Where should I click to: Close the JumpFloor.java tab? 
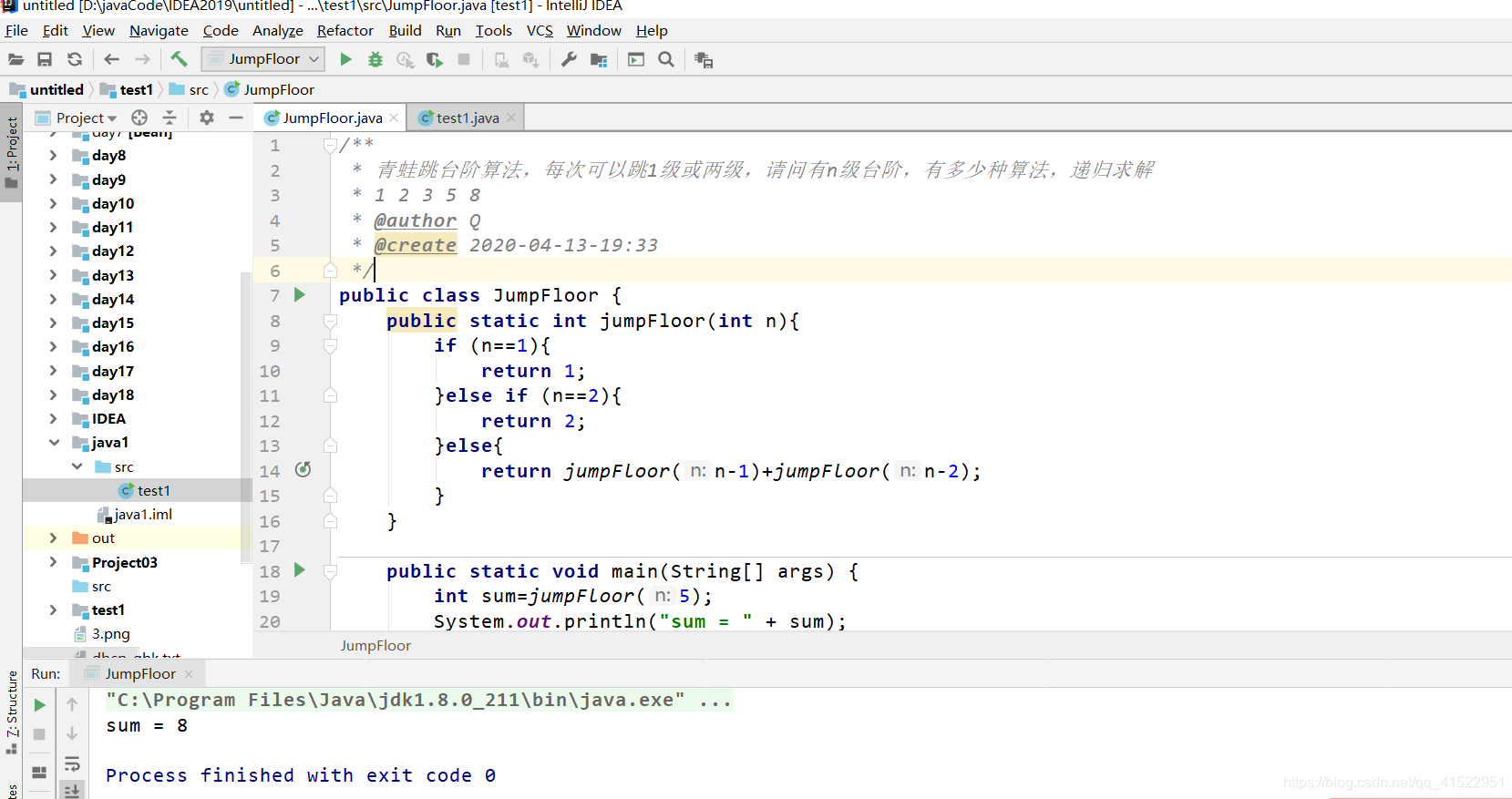[x=394, y=118]
